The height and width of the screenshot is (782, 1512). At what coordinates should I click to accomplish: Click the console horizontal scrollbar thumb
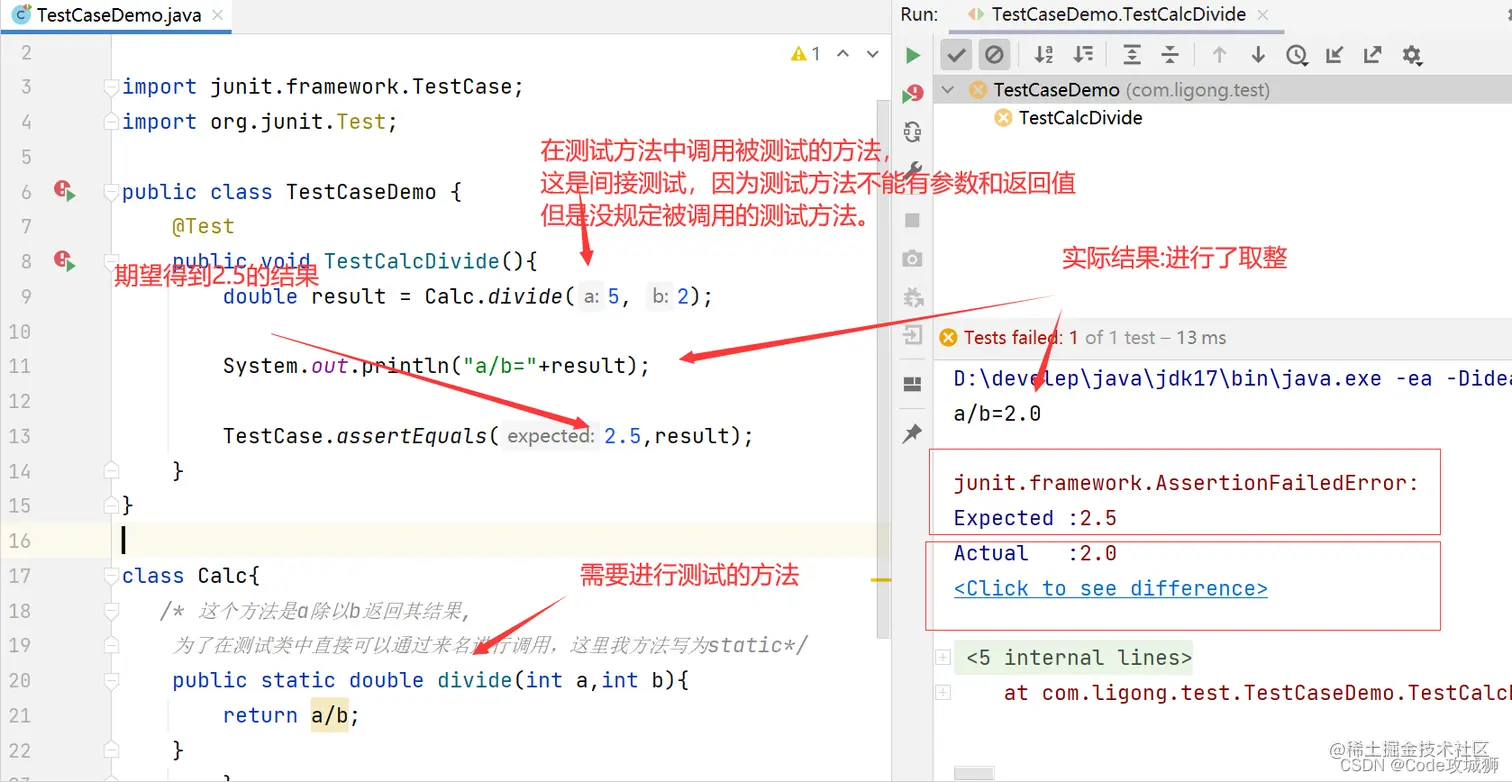point(974,774)
